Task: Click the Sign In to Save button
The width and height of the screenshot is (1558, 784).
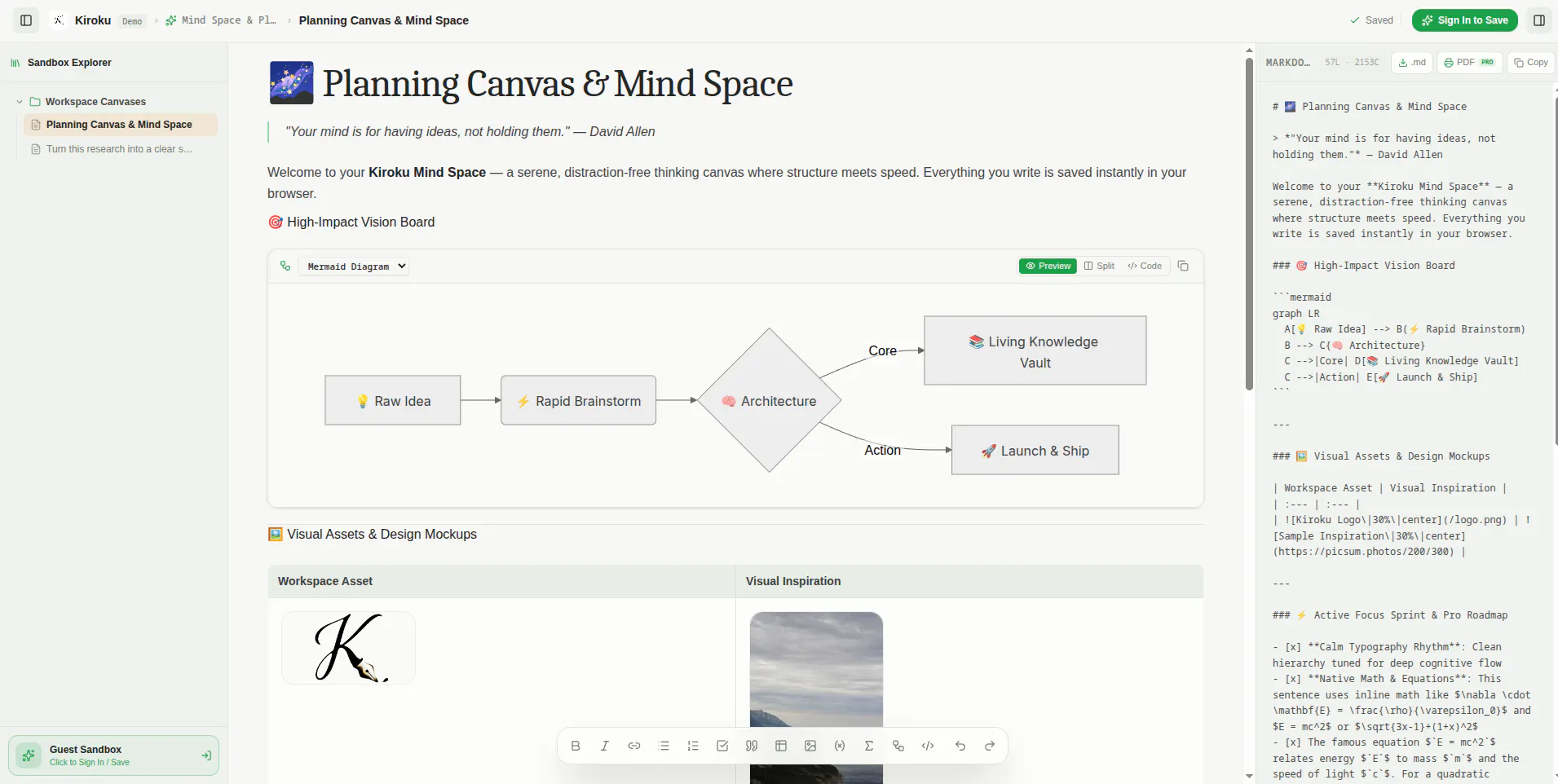Action: click(x=1465, y=20)
